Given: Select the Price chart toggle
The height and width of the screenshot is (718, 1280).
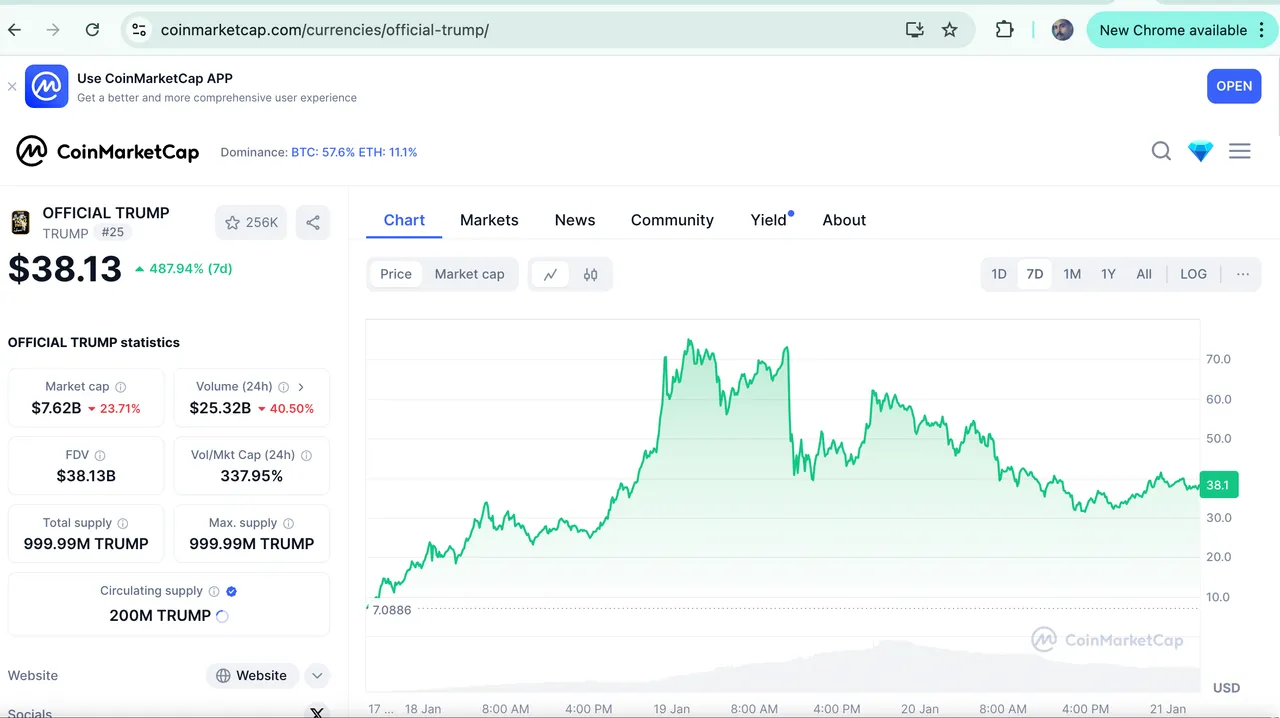Looking at the screenshot, I should 396,274.
